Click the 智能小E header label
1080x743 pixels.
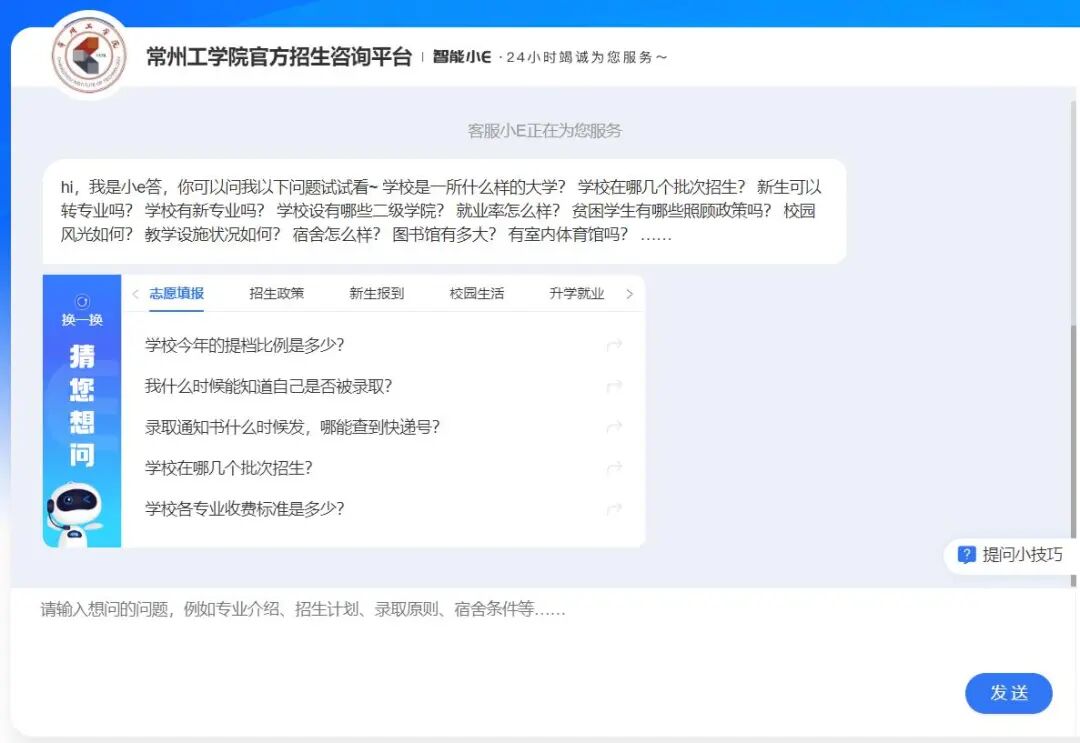(x=462, y=57)
